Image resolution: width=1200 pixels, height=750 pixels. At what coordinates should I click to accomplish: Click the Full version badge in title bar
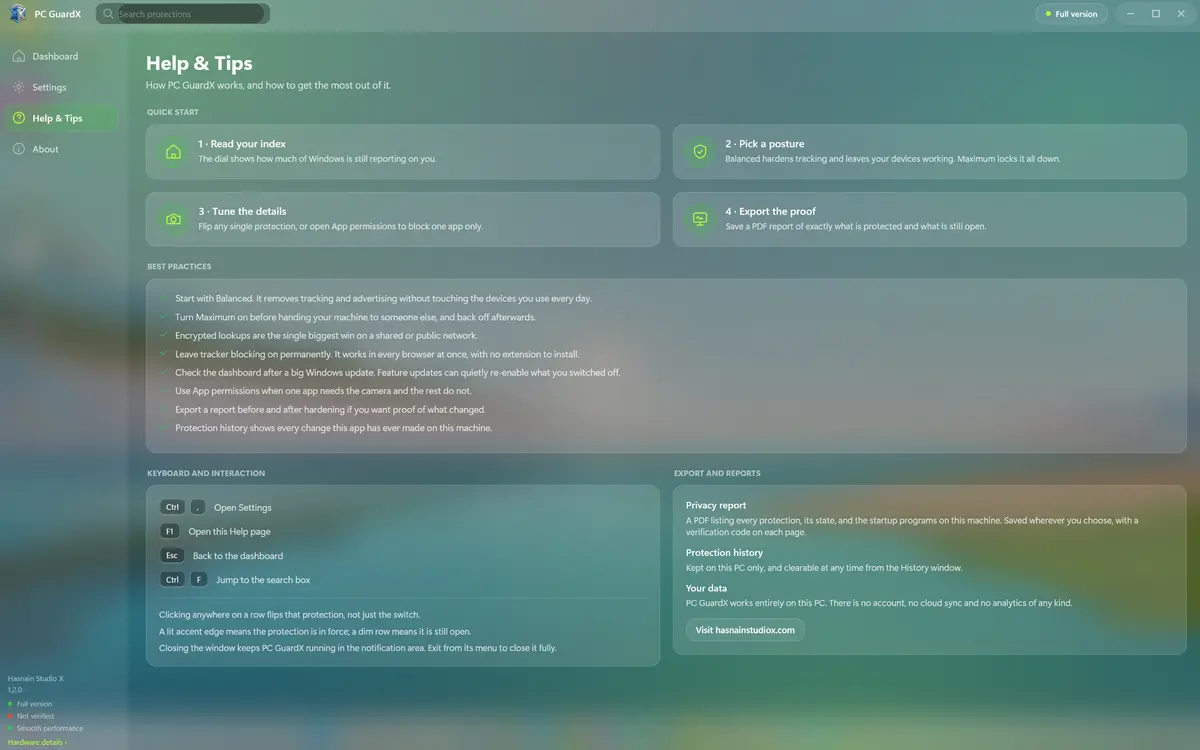(x=1071, y=14)
